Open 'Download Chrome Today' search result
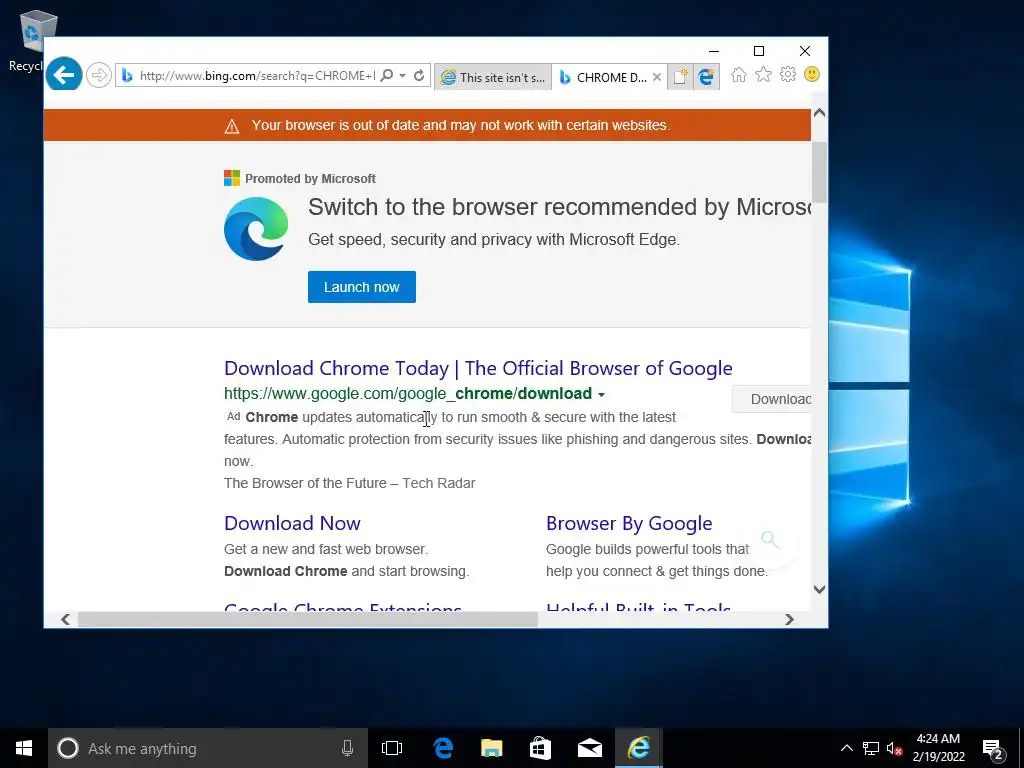The image size is (1024, 768). [478, 368]
